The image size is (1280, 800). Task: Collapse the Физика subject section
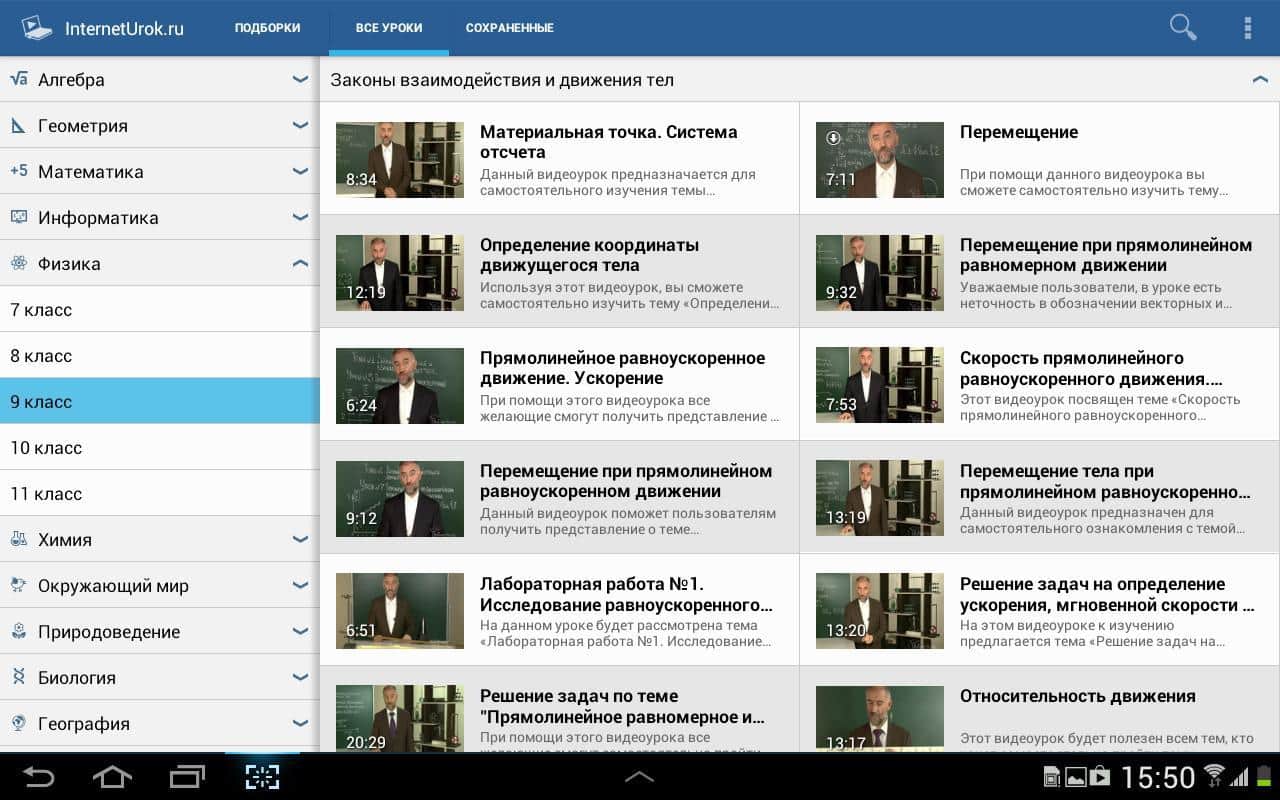(299, 264)
